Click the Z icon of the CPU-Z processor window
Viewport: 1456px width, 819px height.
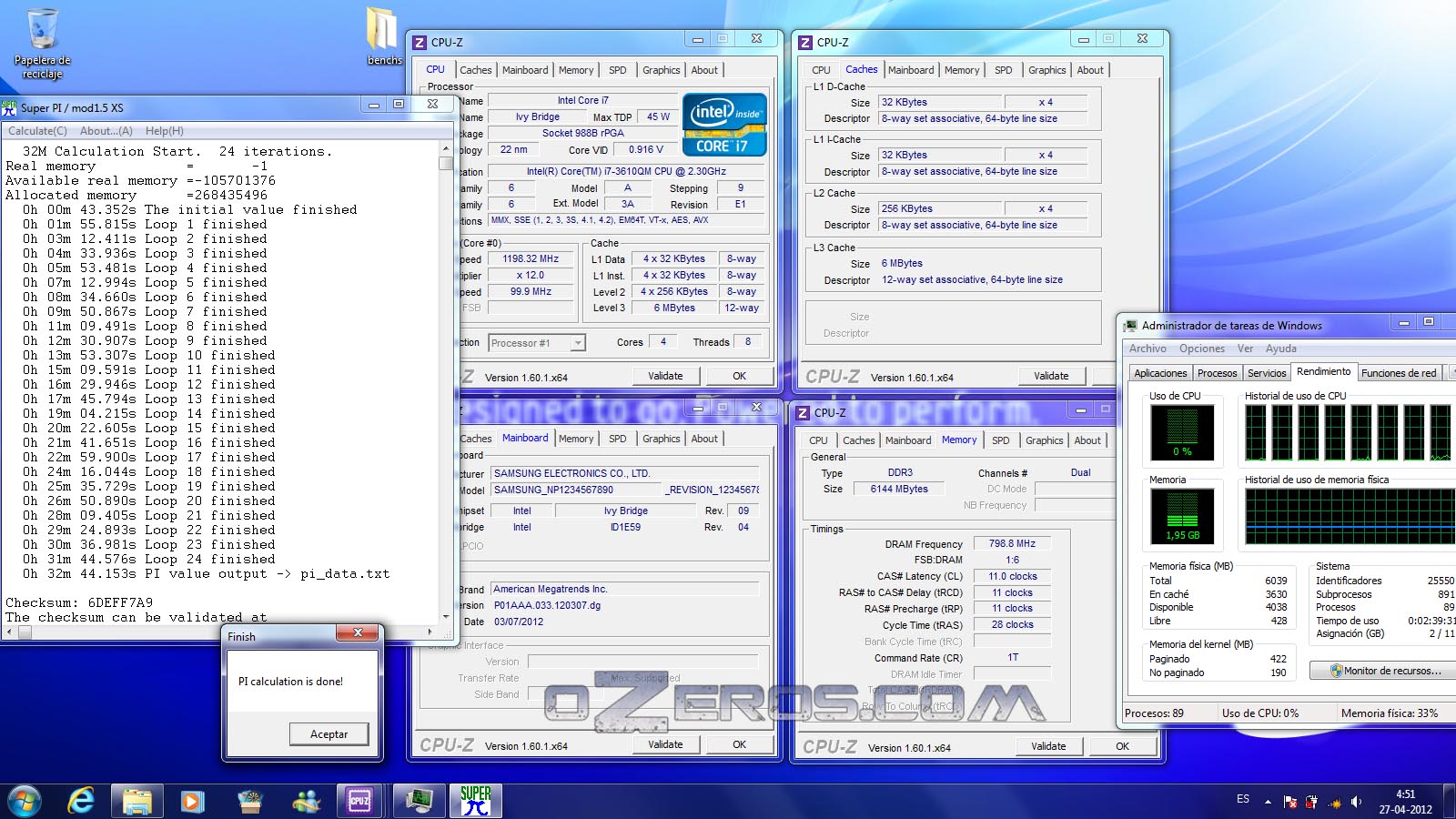click(420, 43)
